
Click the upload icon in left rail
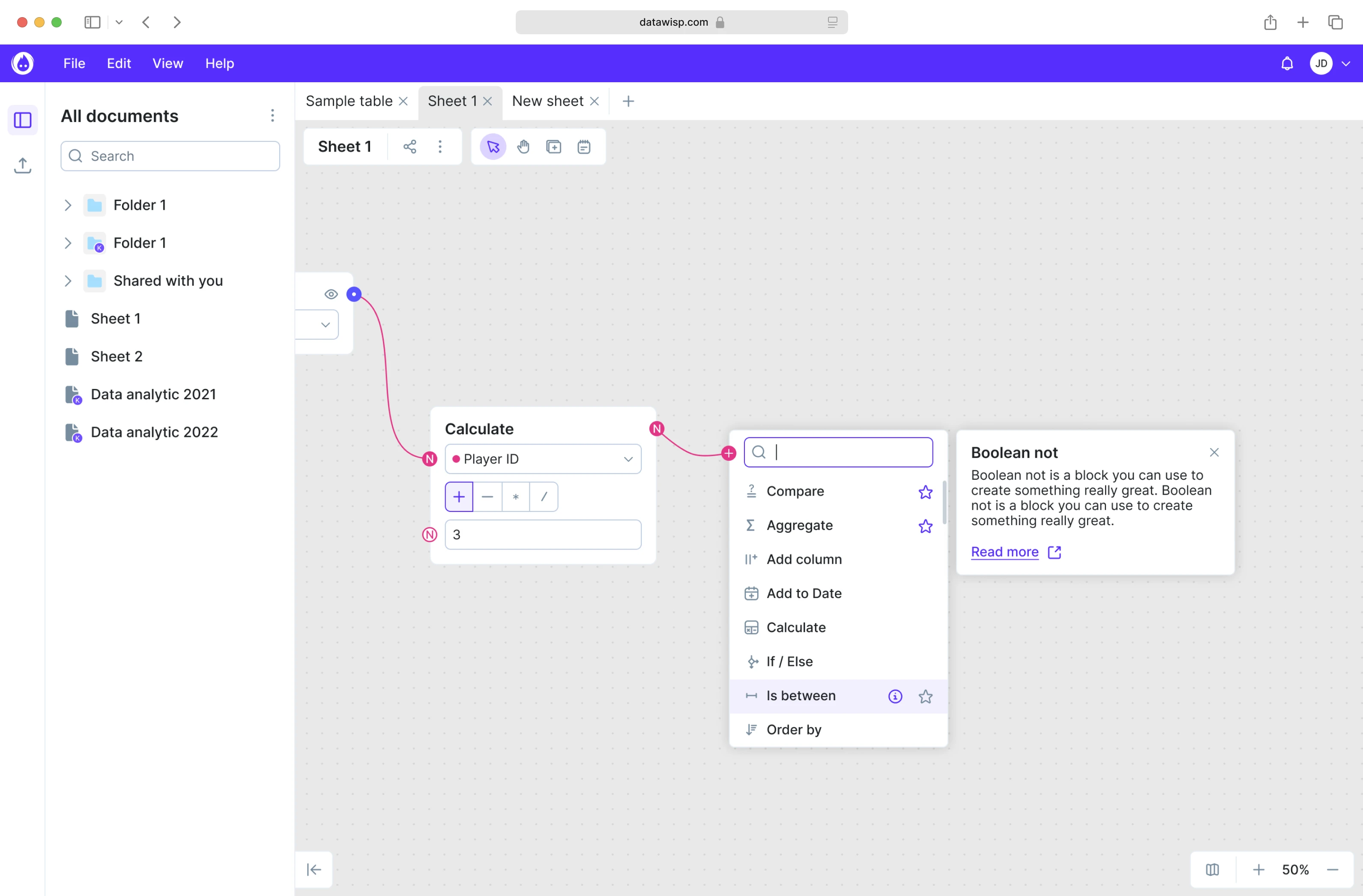(x=22, y=165)
